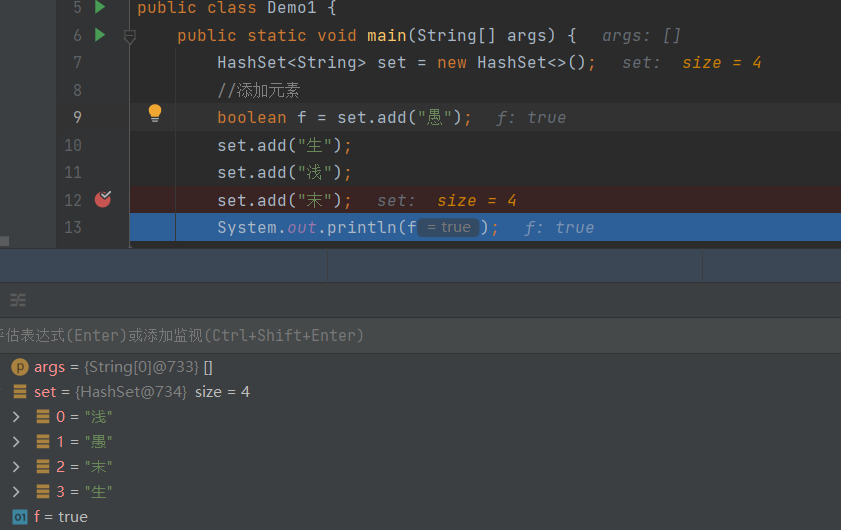This screenshot has height=530, width=841.
Task: Expand element 1 "愚" node
Action: 16,442
